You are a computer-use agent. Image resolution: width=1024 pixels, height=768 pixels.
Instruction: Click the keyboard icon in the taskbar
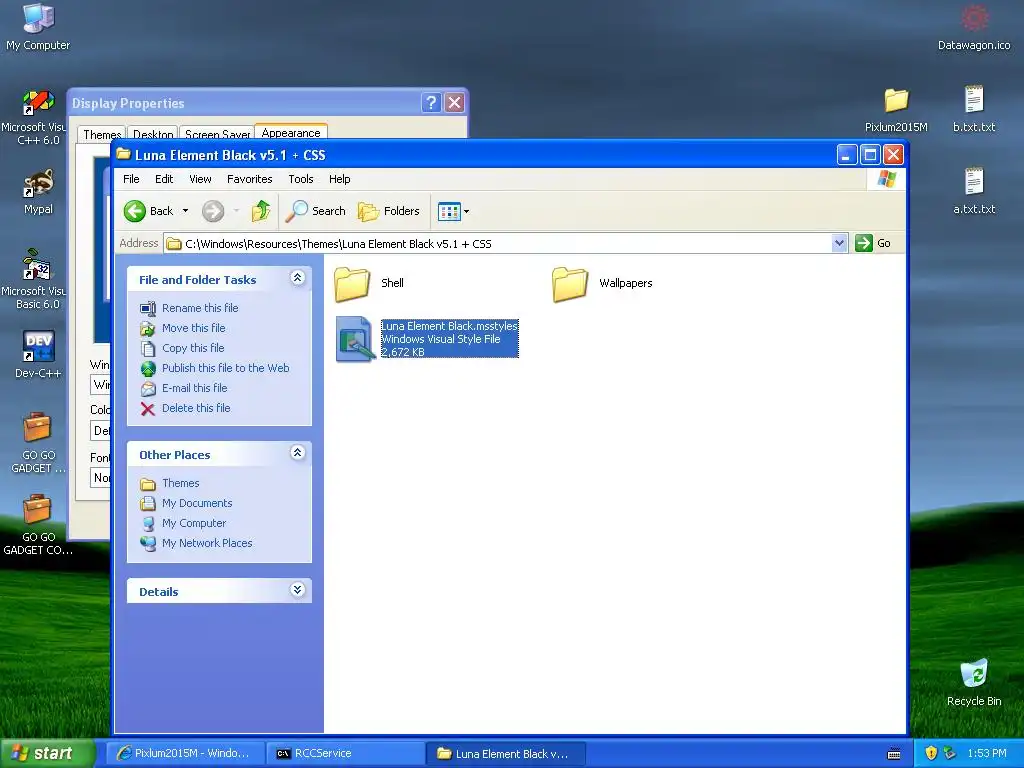[x=894, y=754]
